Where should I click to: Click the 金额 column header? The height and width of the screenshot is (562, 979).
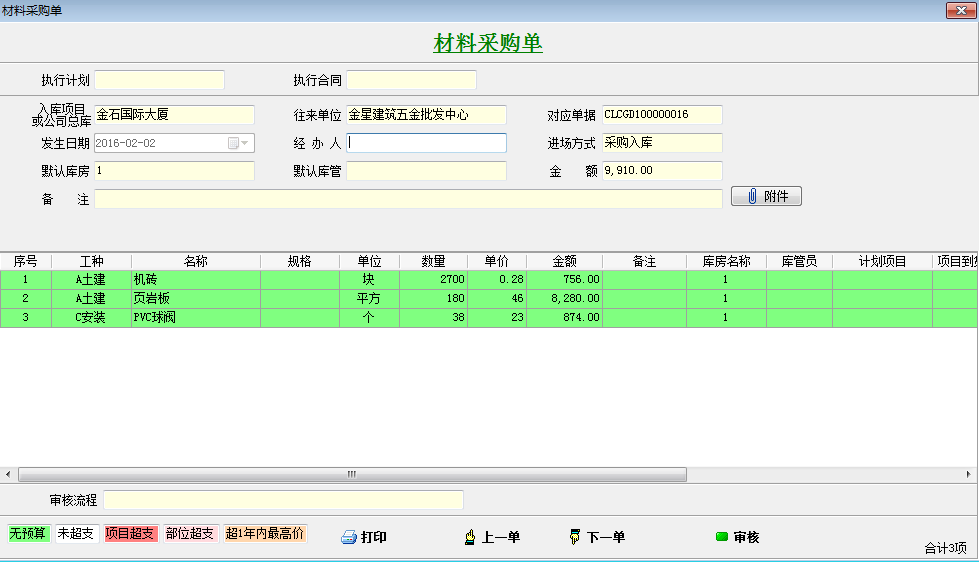coord(564,261)
